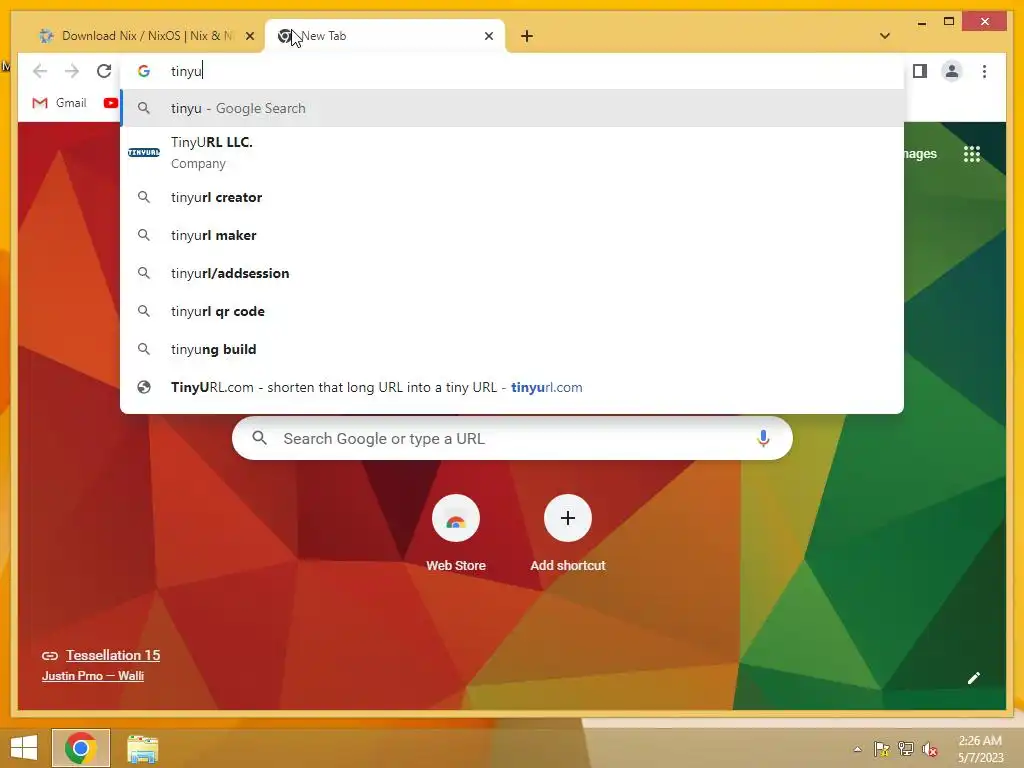This screenshot has width=1024, height=768.
Task: Switch to the Download Nix / NixOS tab
Action: (146, 36)
